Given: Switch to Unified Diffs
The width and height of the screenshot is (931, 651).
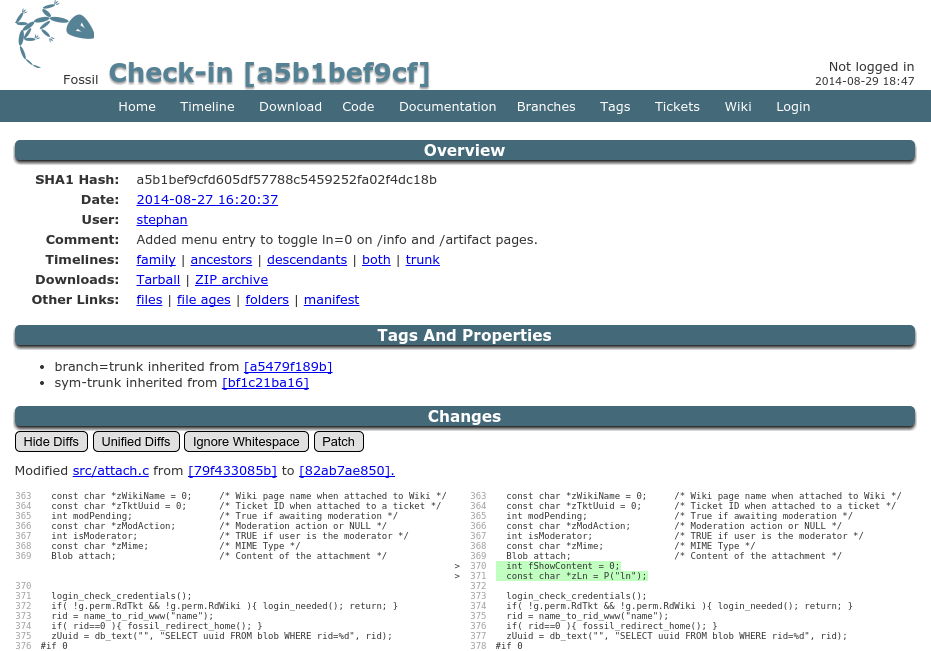Looking at the screenshot, I should tap(136, 441).
